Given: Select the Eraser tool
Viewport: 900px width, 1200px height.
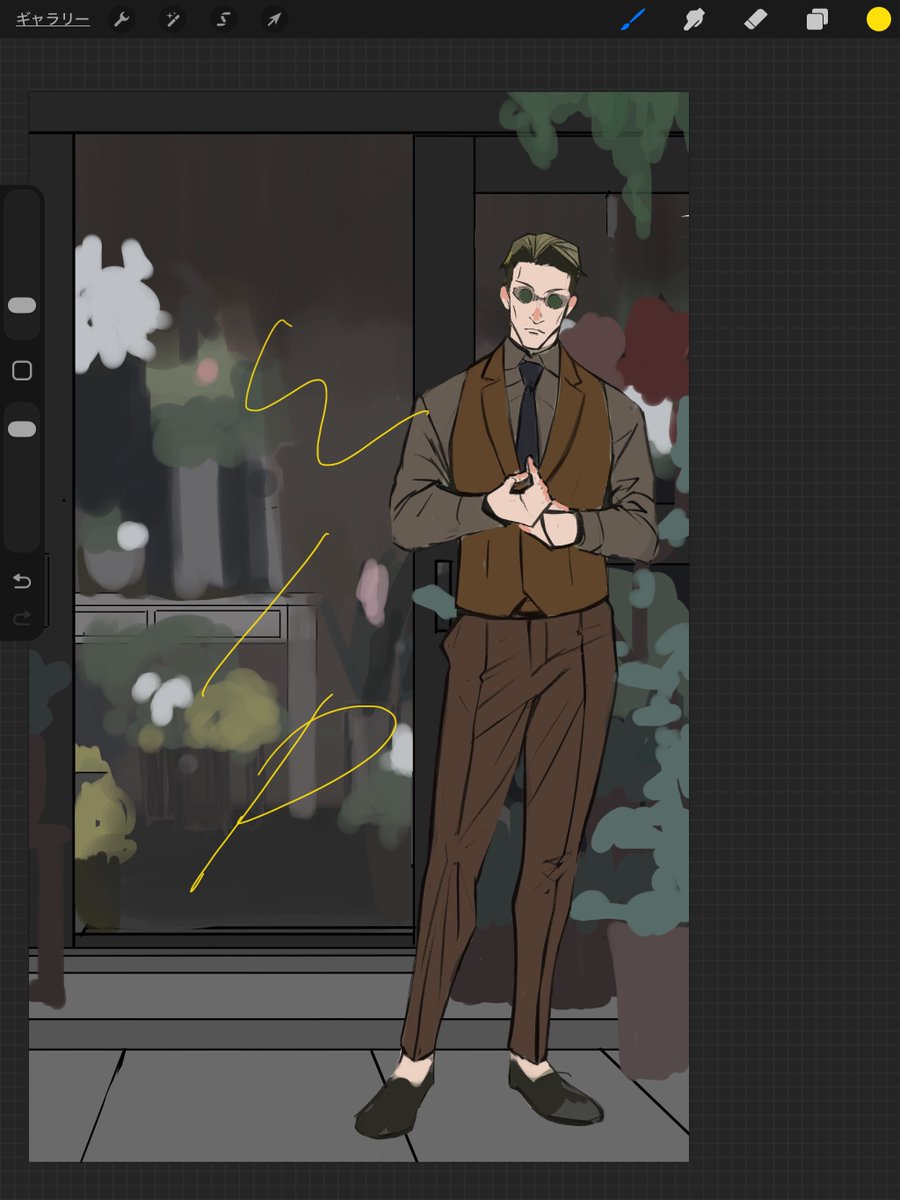Looking at the screenshot, I should pos(756,19).
